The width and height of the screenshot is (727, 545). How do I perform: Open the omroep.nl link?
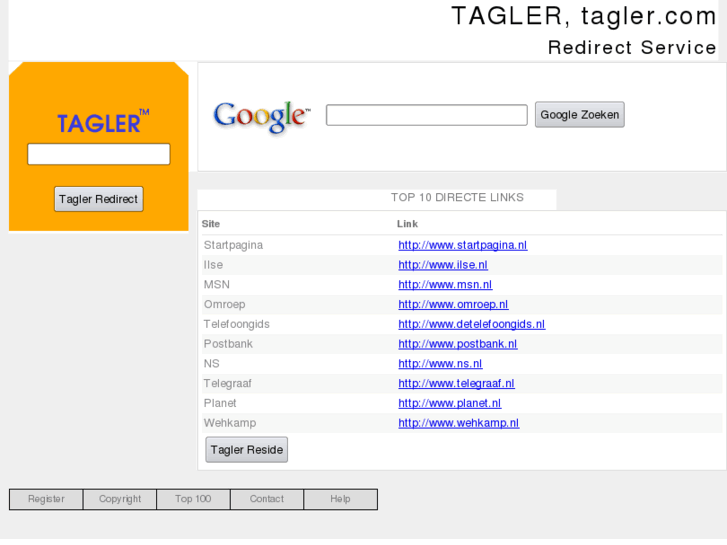[453, 304]
